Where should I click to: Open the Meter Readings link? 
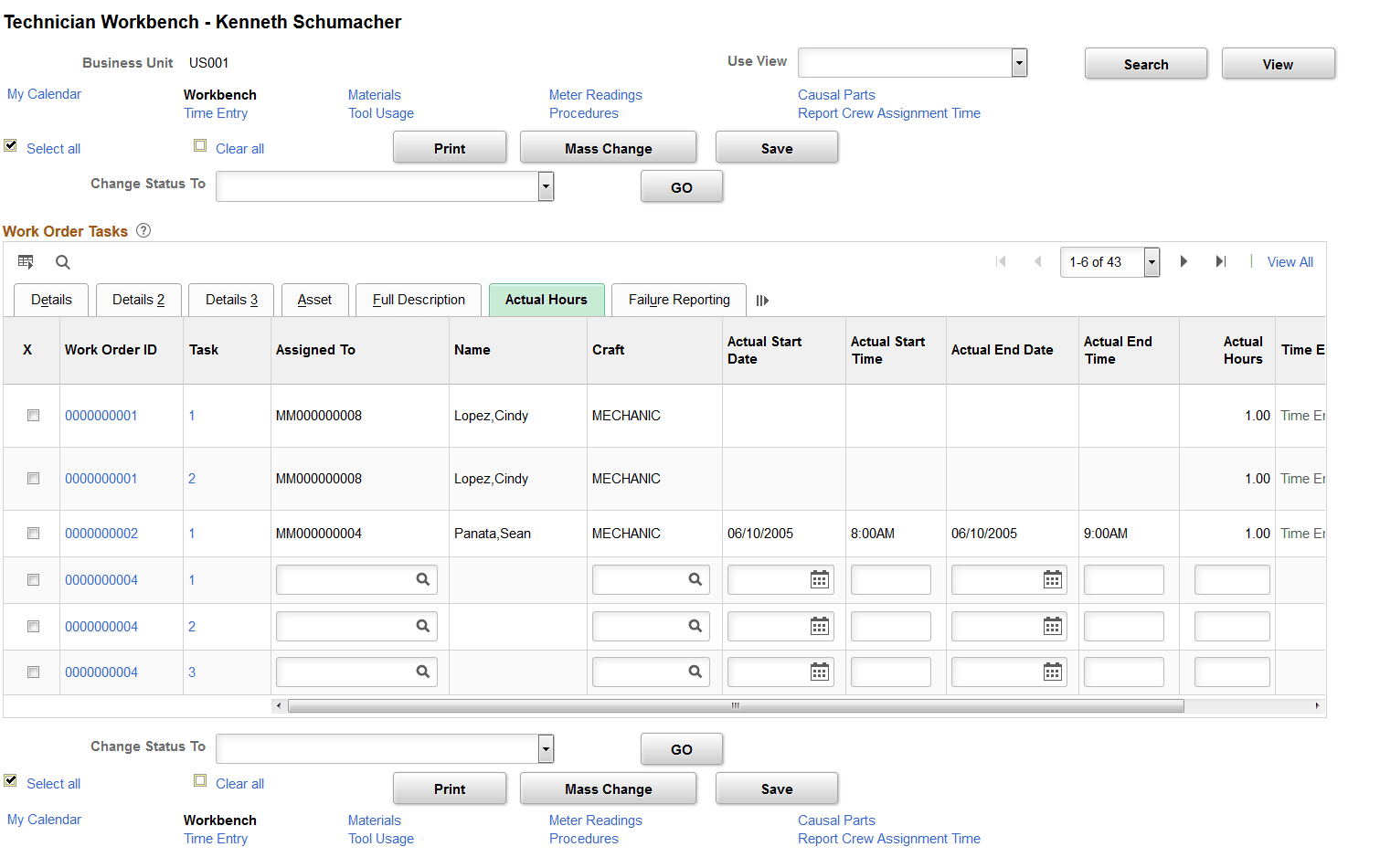pyautogui.click(x=595, y=94)
